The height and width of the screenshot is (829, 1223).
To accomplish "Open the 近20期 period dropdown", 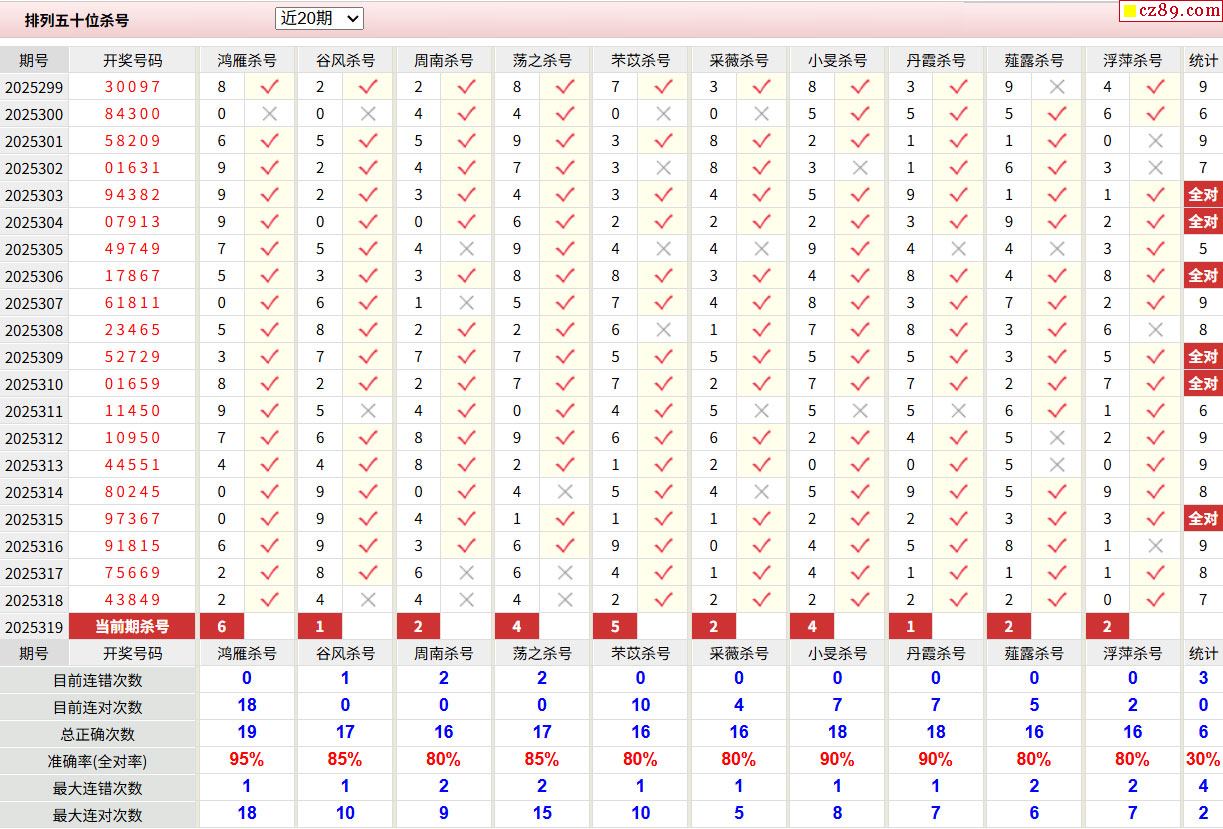I will (x=319, y=18).
